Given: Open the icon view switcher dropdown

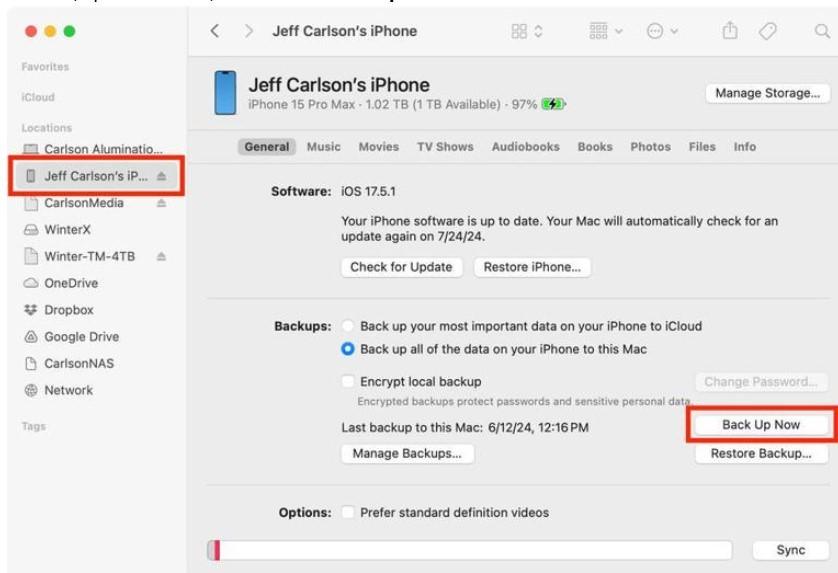Looking at the screenshot, I should (x=527, y=31).
